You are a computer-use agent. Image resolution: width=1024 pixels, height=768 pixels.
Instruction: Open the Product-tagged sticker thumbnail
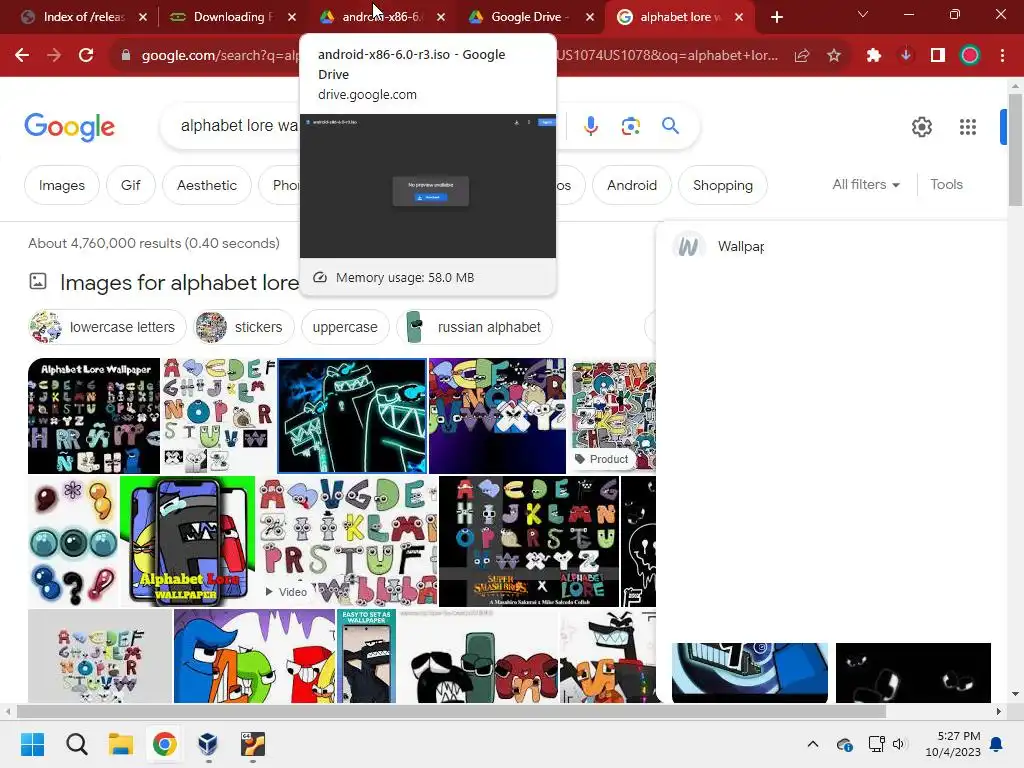point(613,415)
